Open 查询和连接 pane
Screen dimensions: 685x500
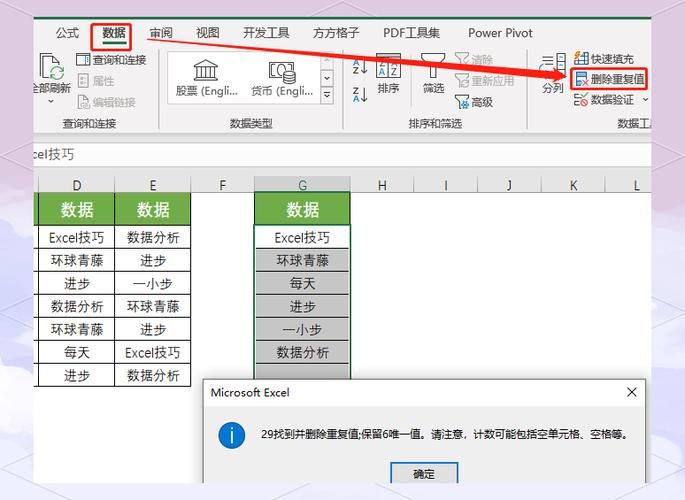[111, 60]
